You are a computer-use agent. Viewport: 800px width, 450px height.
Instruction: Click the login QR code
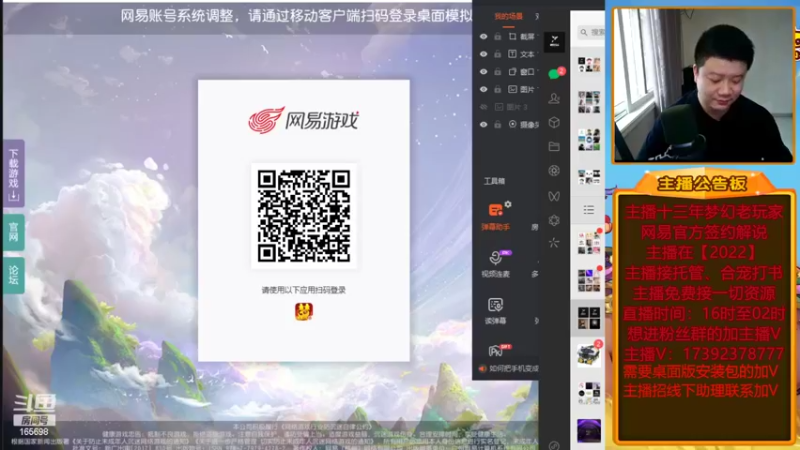point(304,216)
